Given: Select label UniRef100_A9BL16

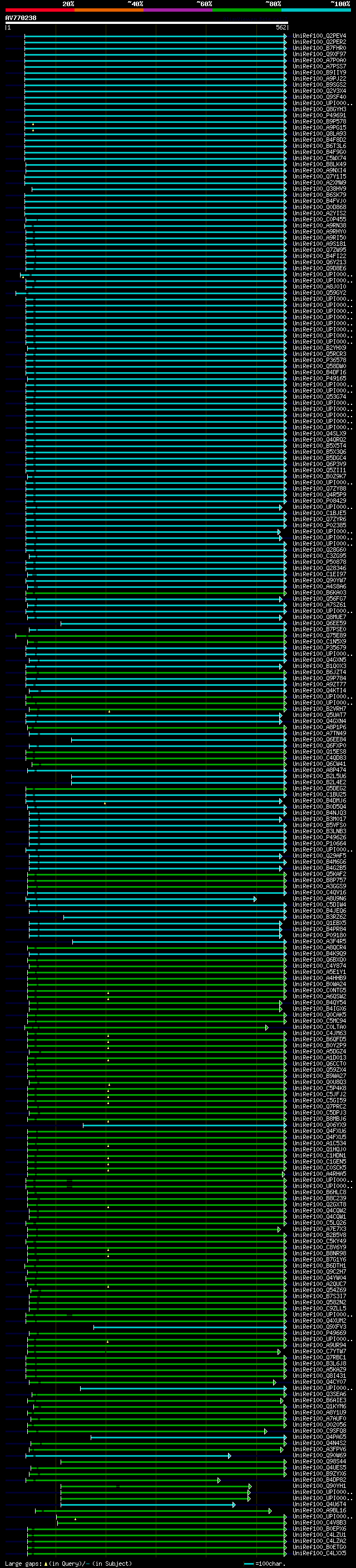Looking at the screenshot, I should click(x=319, y=1511).
